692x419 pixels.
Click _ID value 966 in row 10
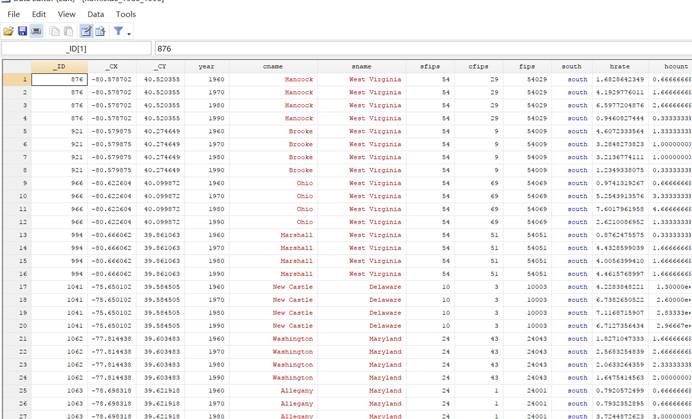click(x=78, y=196)
